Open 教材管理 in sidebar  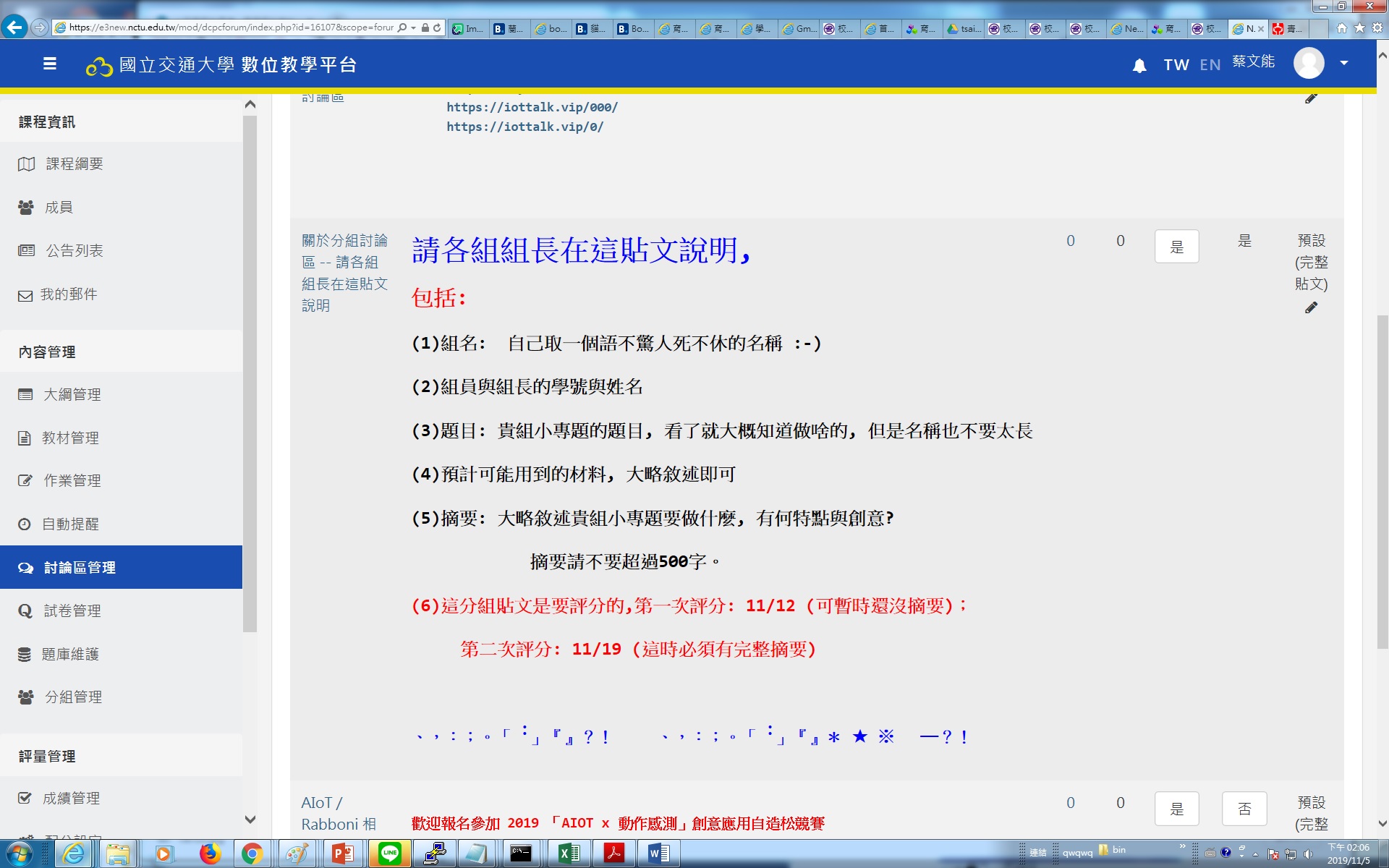point(70,438)
